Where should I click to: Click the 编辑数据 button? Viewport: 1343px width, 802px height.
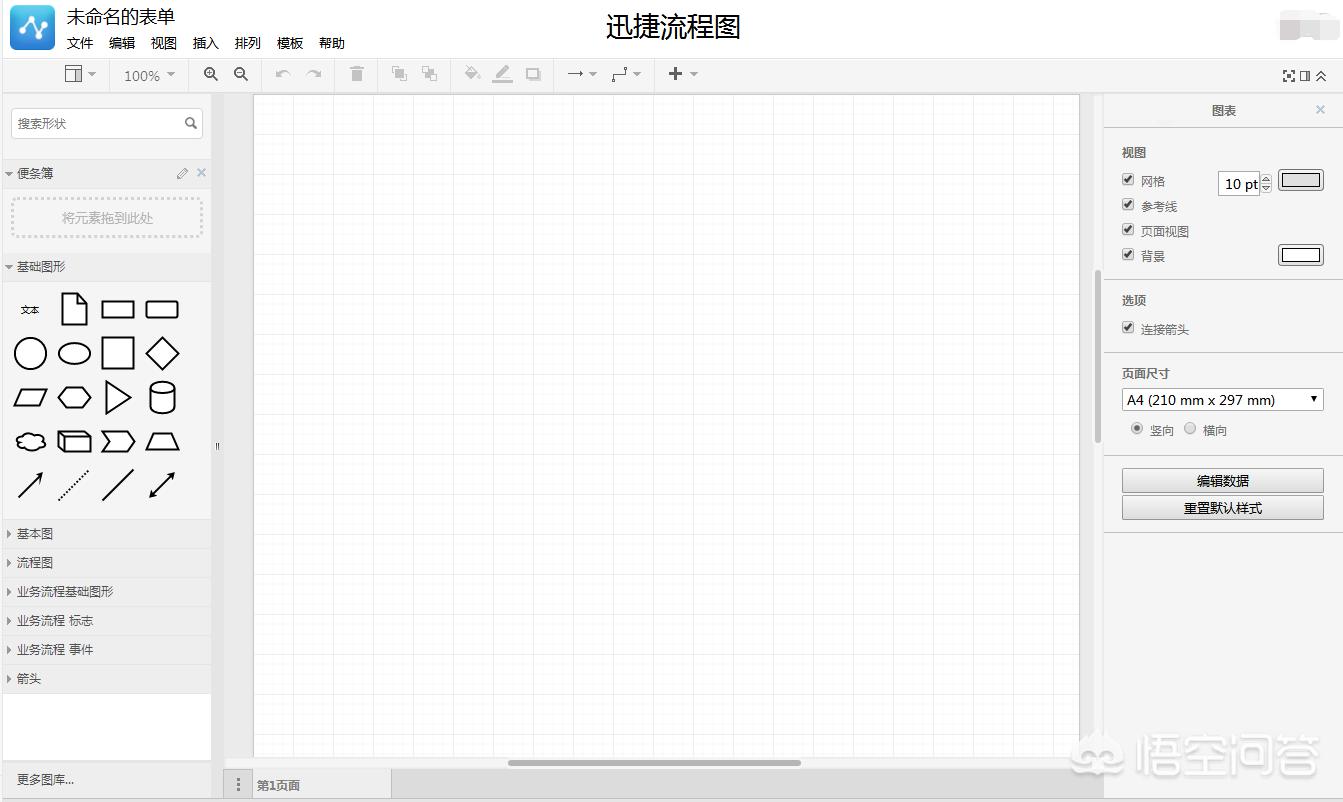[1223, 480]
